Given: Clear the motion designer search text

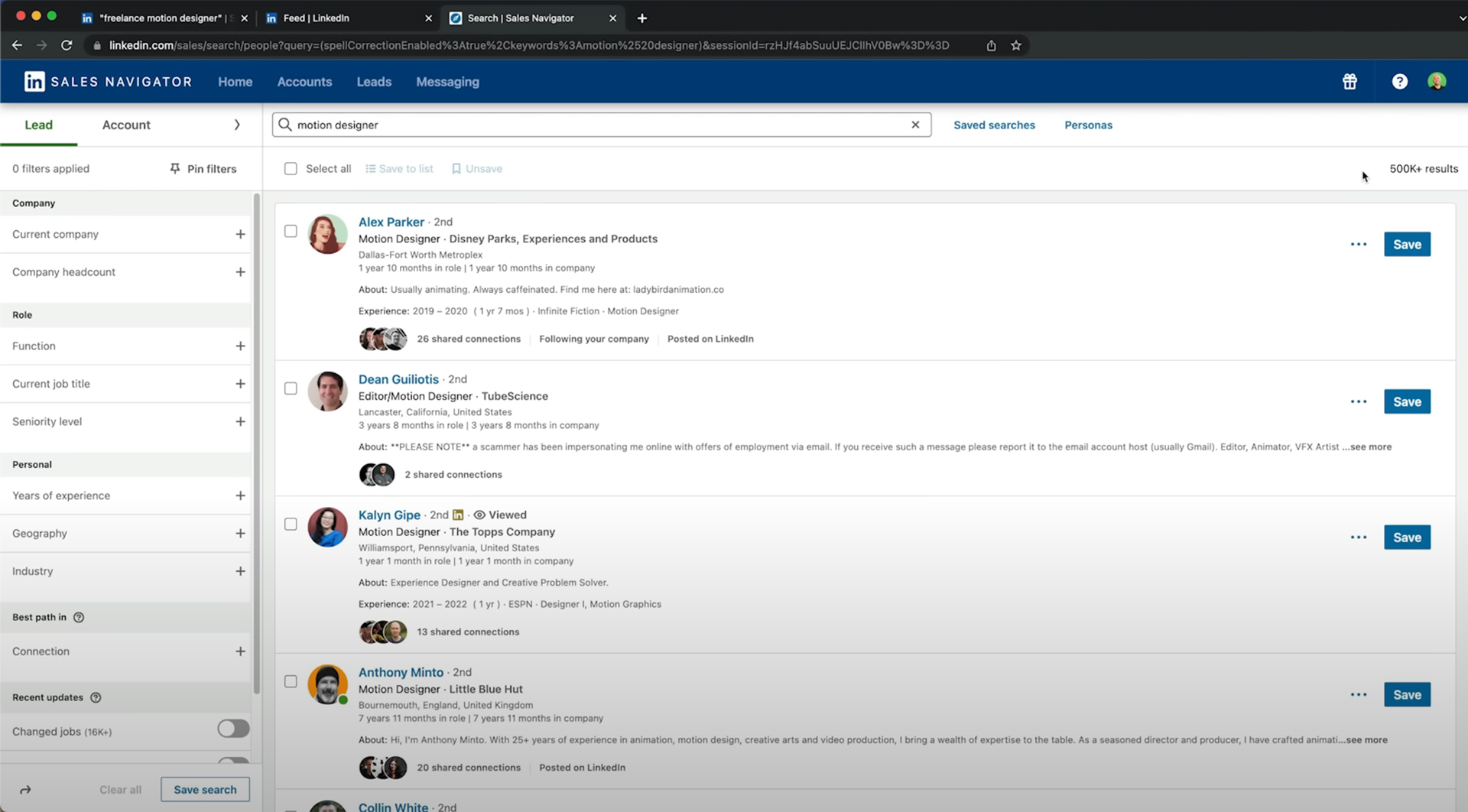Looking at the screenshot, I should [x=915, y=125].
